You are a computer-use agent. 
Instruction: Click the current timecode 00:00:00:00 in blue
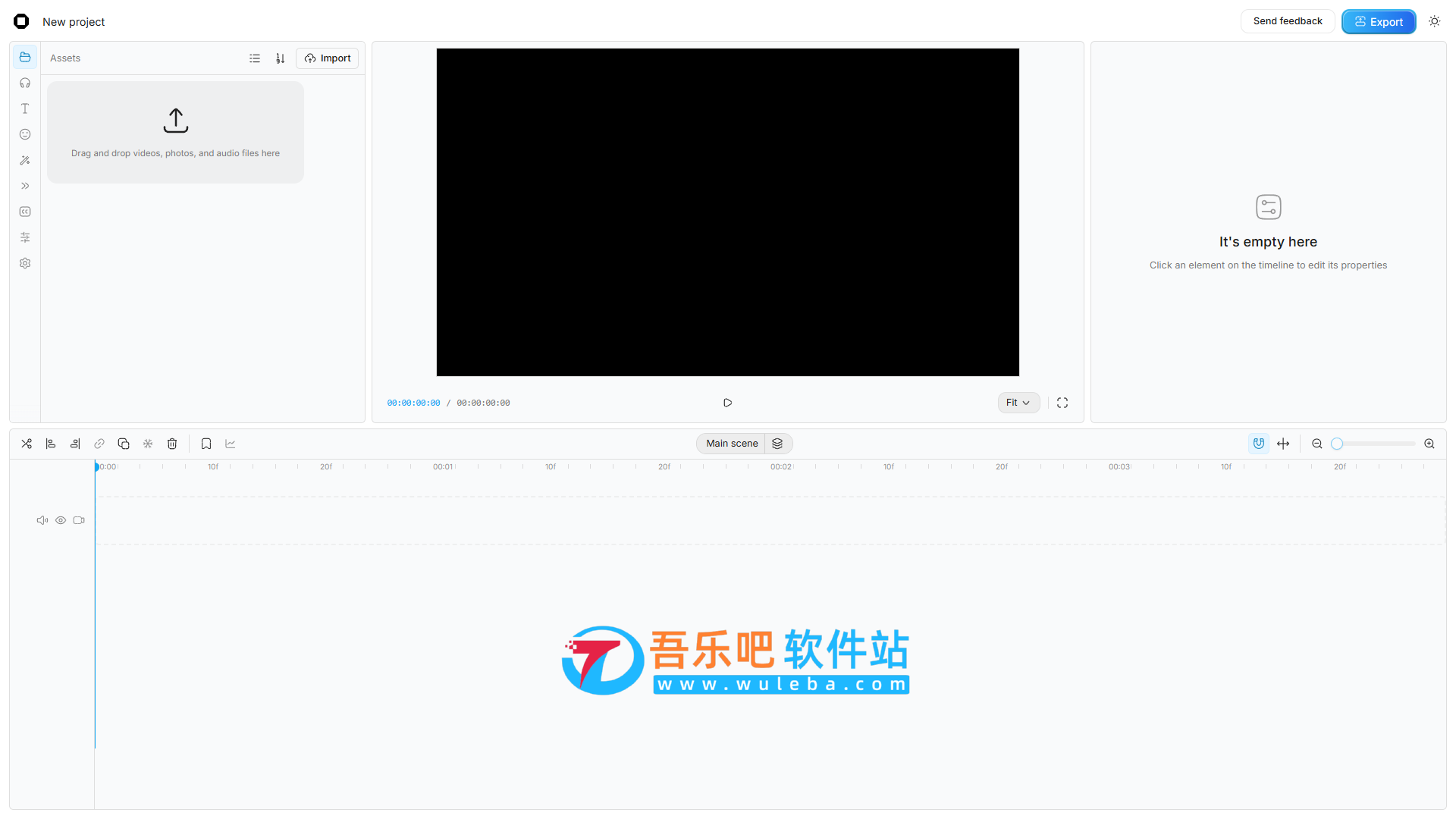pyautogui.click(x=413, y=403)
